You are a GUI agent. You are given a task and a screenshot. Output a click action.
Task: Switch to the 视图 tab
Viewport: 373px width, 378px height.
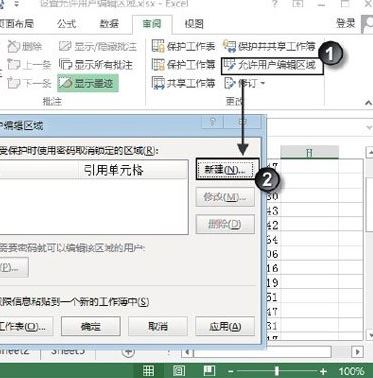point(194,24)
